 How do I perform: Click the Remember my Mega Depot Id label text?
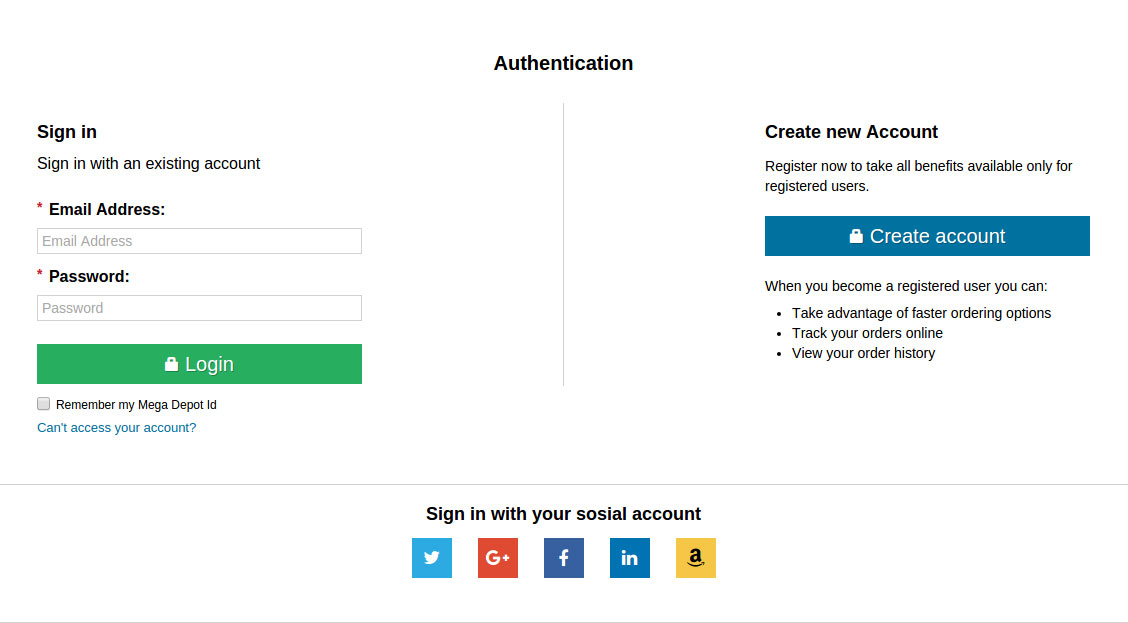(x=136, y=405)
